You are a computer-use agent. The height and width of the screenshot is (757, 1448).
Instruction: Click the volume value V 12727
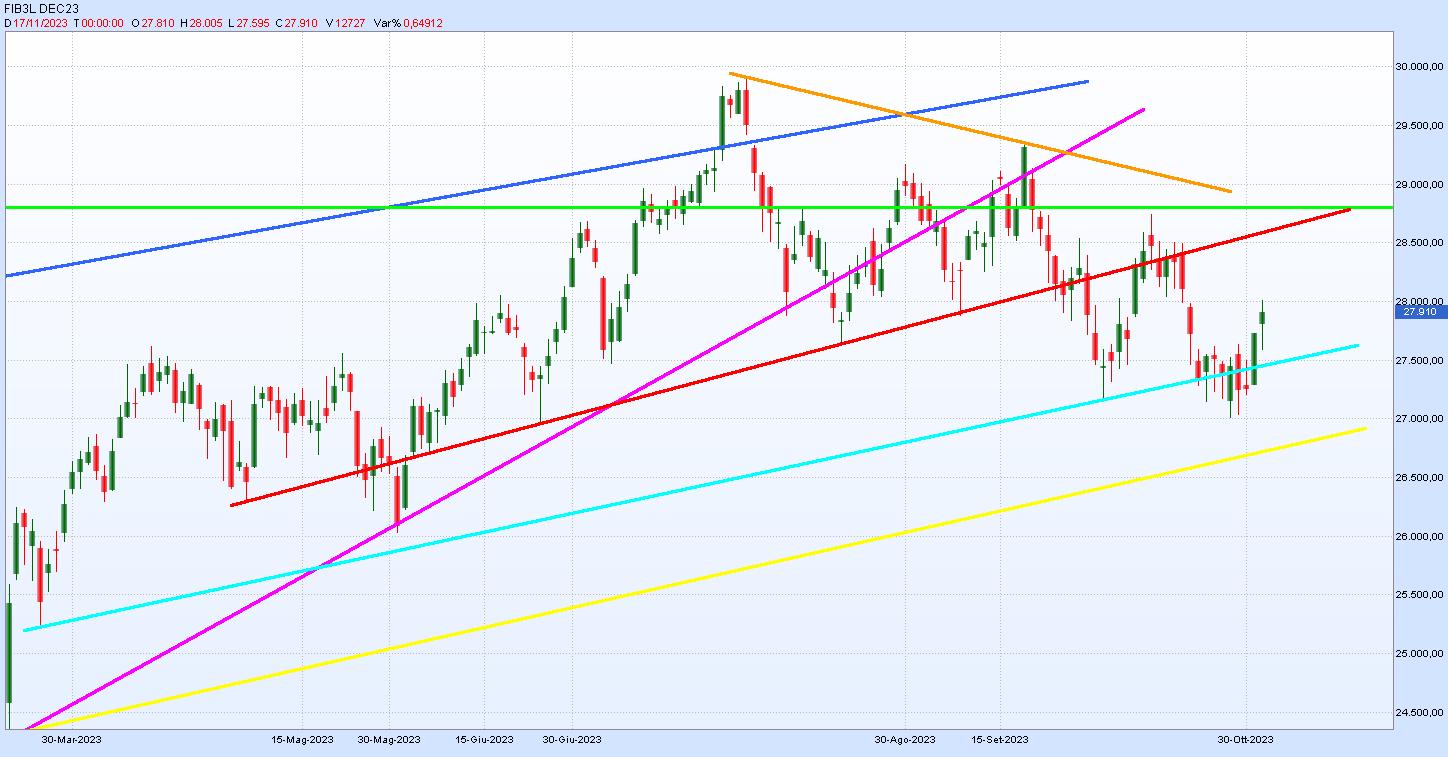tap(346, 21)
